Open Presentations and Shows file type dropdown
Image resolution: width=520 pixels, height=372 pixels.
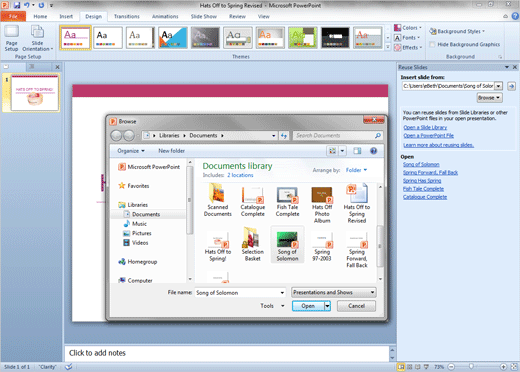pyautogui.click(x=334, y=292)
